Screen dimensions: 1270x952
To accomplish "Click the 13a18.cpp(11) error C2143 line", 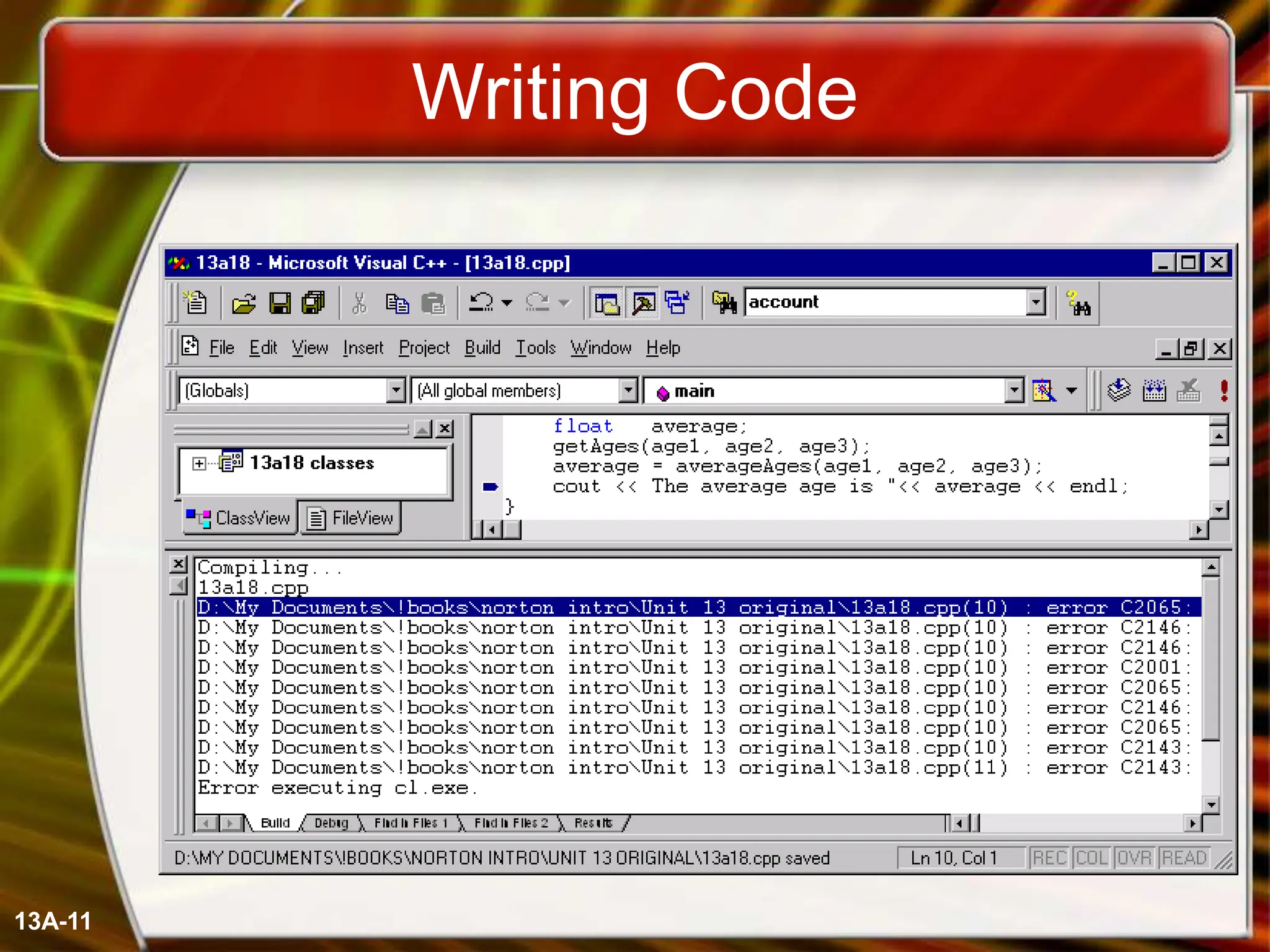I will coord(699,767).
